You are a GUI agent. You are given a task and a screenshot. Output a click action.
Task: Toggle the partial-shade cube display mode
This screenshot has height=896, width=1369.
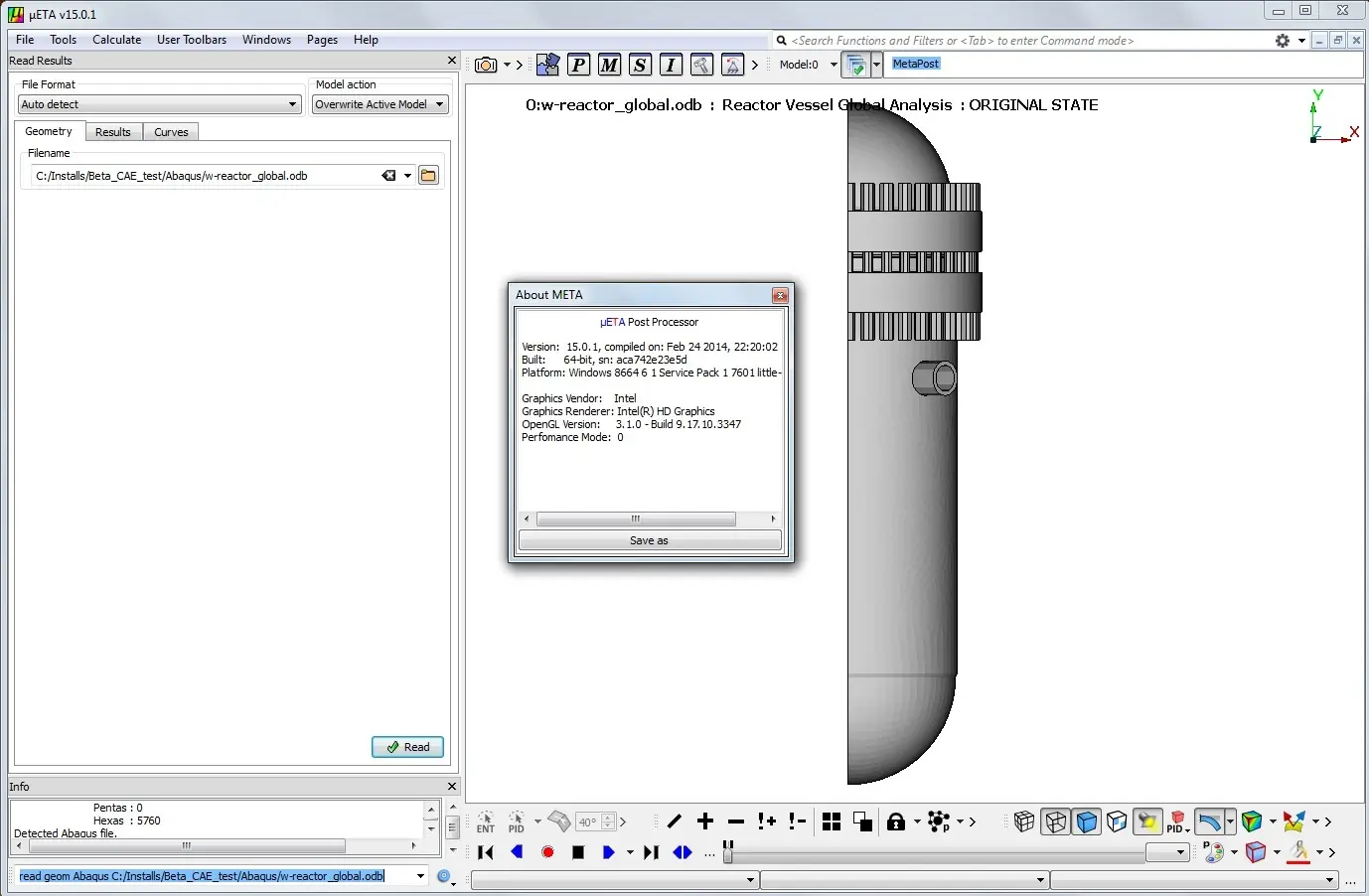pos(1117,821)
